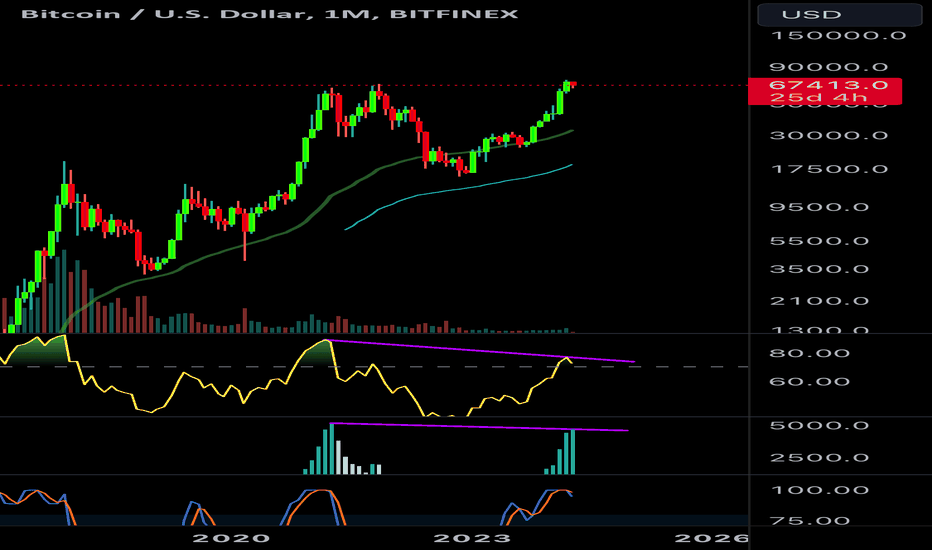This screenshot has height=550, width=932.
Task: Click the red 67413.0 current price label
Action: tap(828, 85)
